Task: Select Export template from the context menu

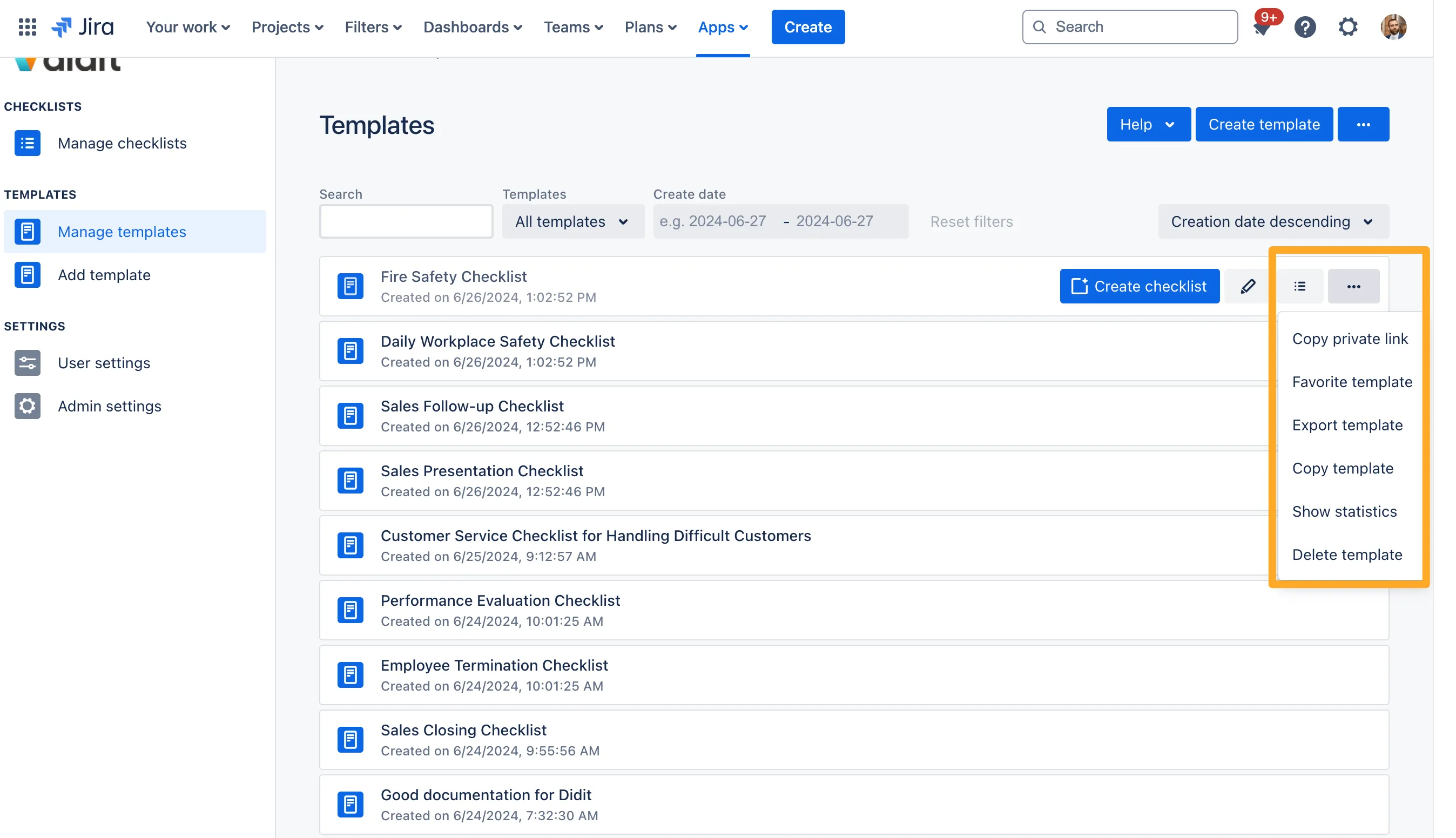Action: coord(1347,425)
